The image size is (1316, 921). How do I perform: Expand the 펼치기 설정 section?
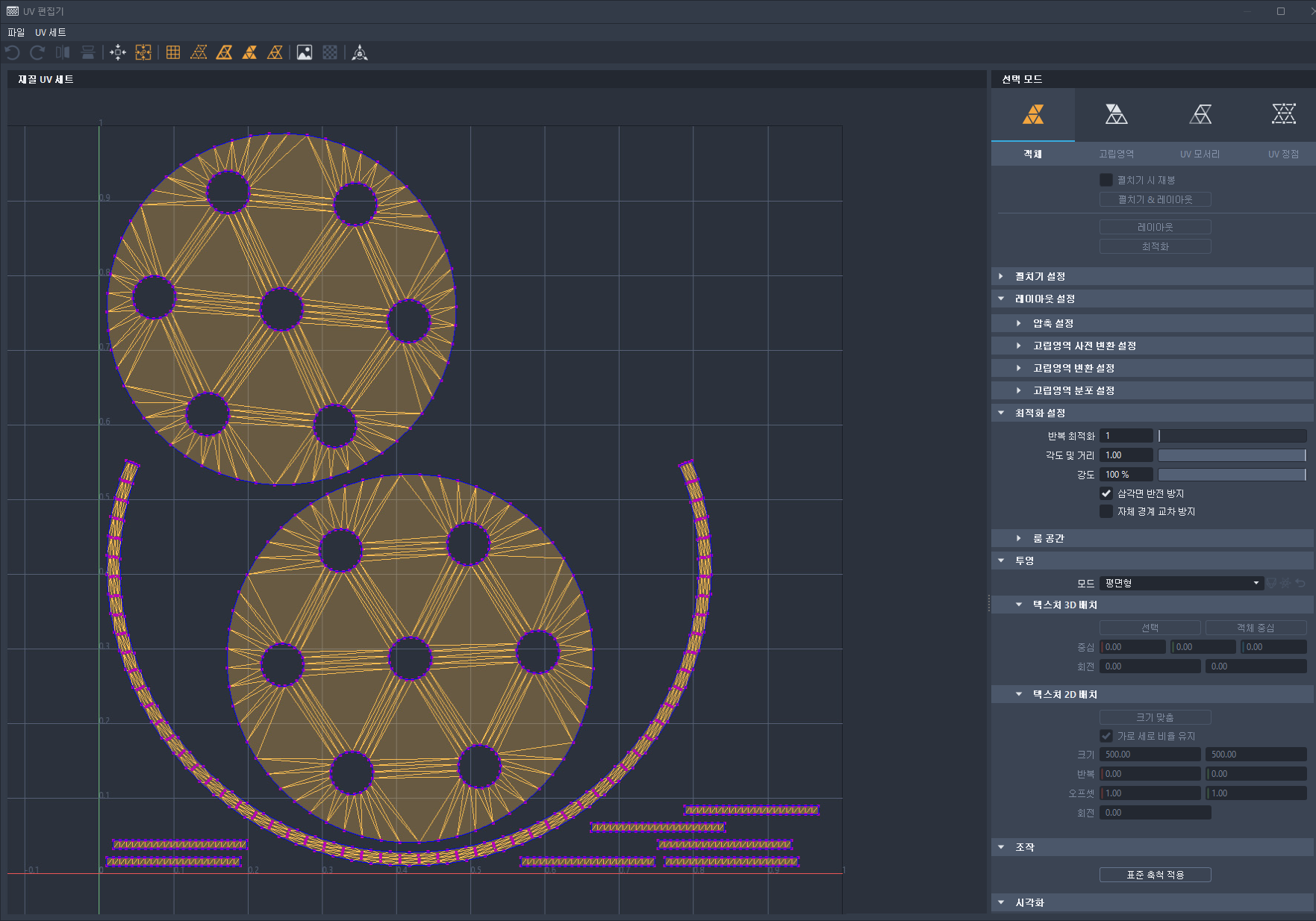1153,276
